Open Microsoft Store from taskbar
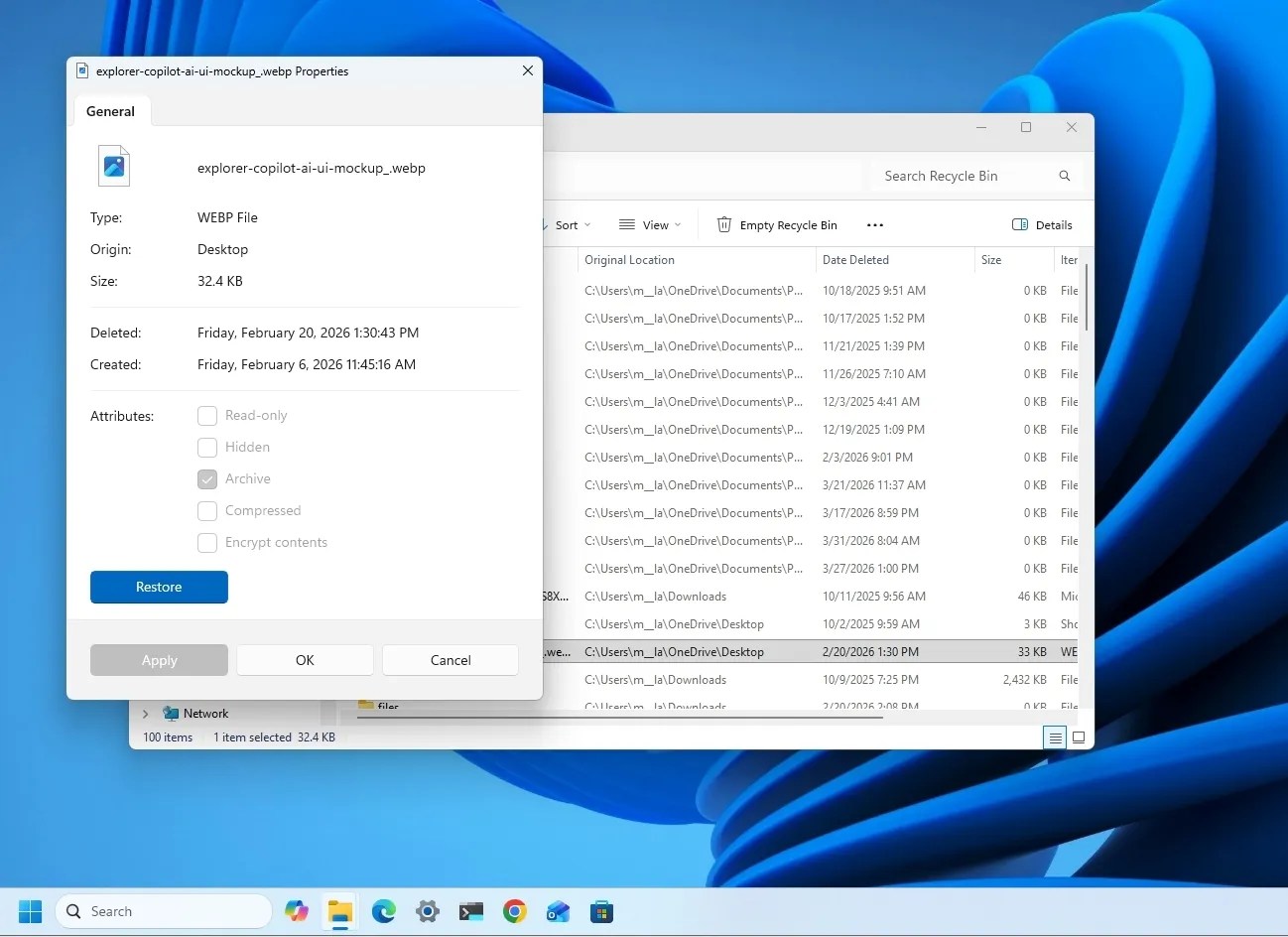The width and height of the screenshot is (1288, 937). point(602,911)
